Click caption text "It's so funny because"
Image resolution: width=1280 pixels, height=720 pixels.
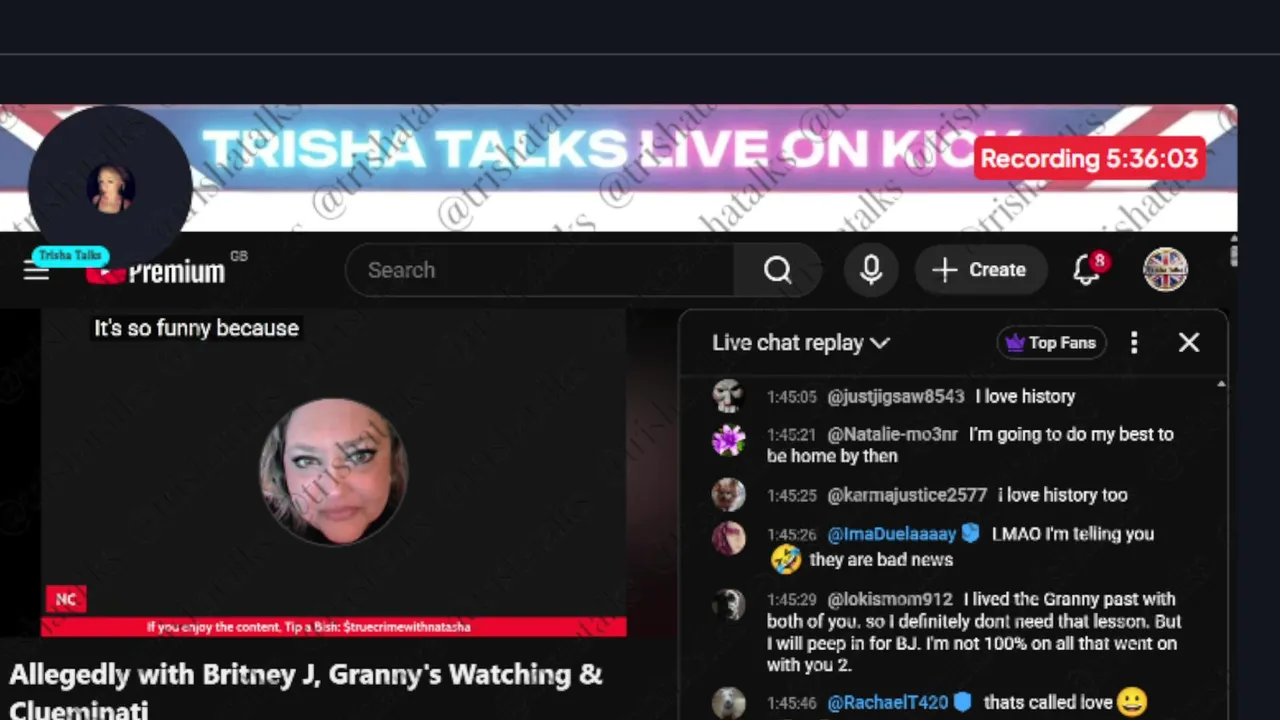(x=196, y=328)
